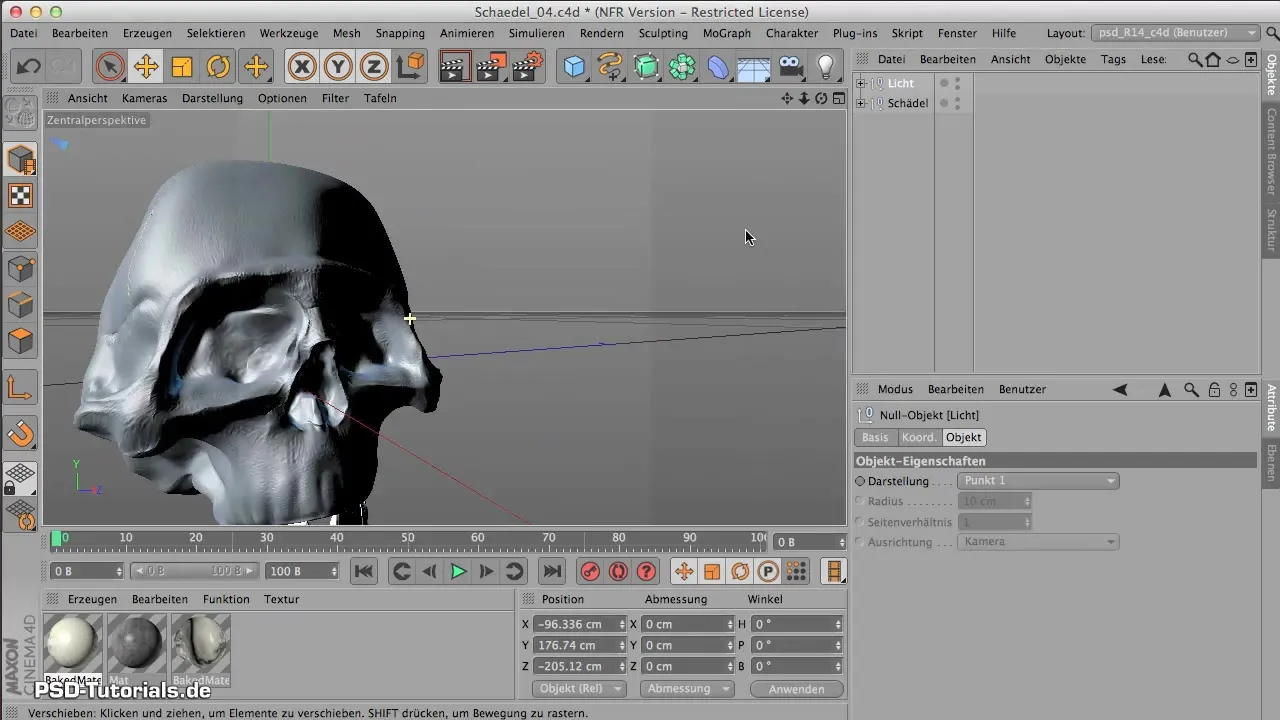Screen dimensions: 1280x720
Task: Open the Datei menu in main menu bar
Action: (24, 33)
